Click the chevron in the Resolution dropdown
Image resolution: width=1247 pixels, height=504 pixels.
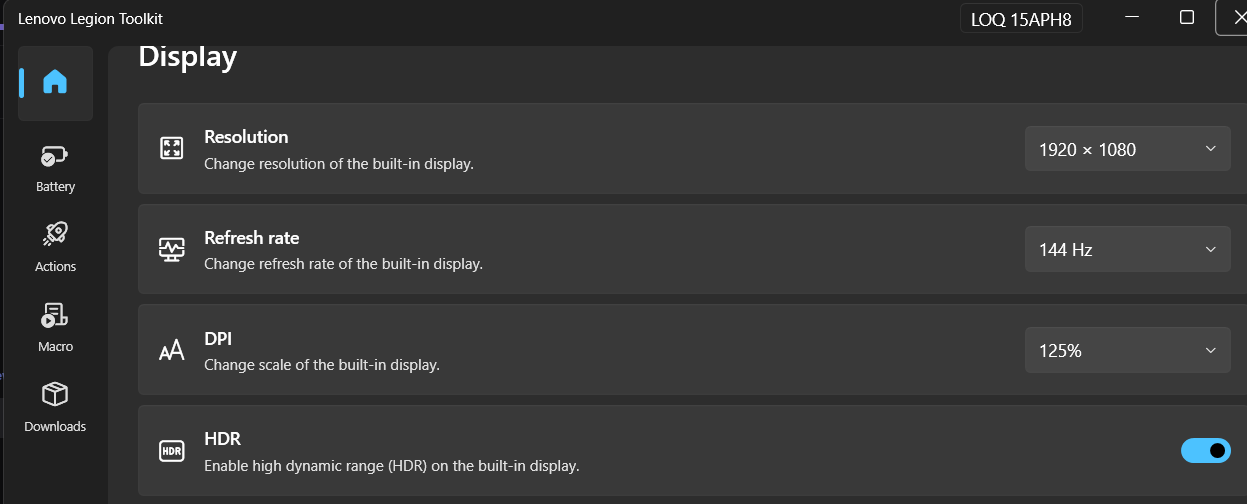[1210, 149]
